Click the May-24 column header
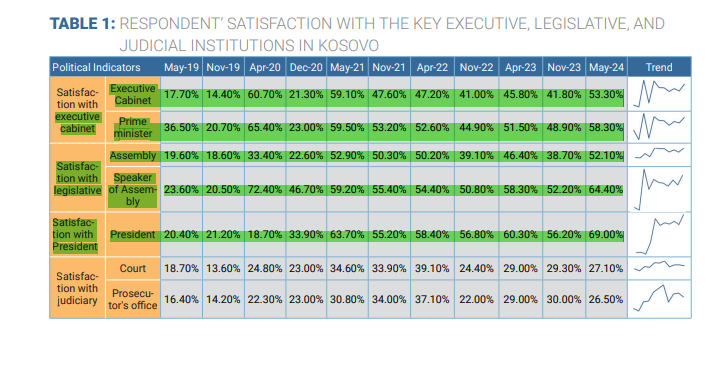Image resolution: width=724 pixels, height=378 pixels. pos(606,67)
